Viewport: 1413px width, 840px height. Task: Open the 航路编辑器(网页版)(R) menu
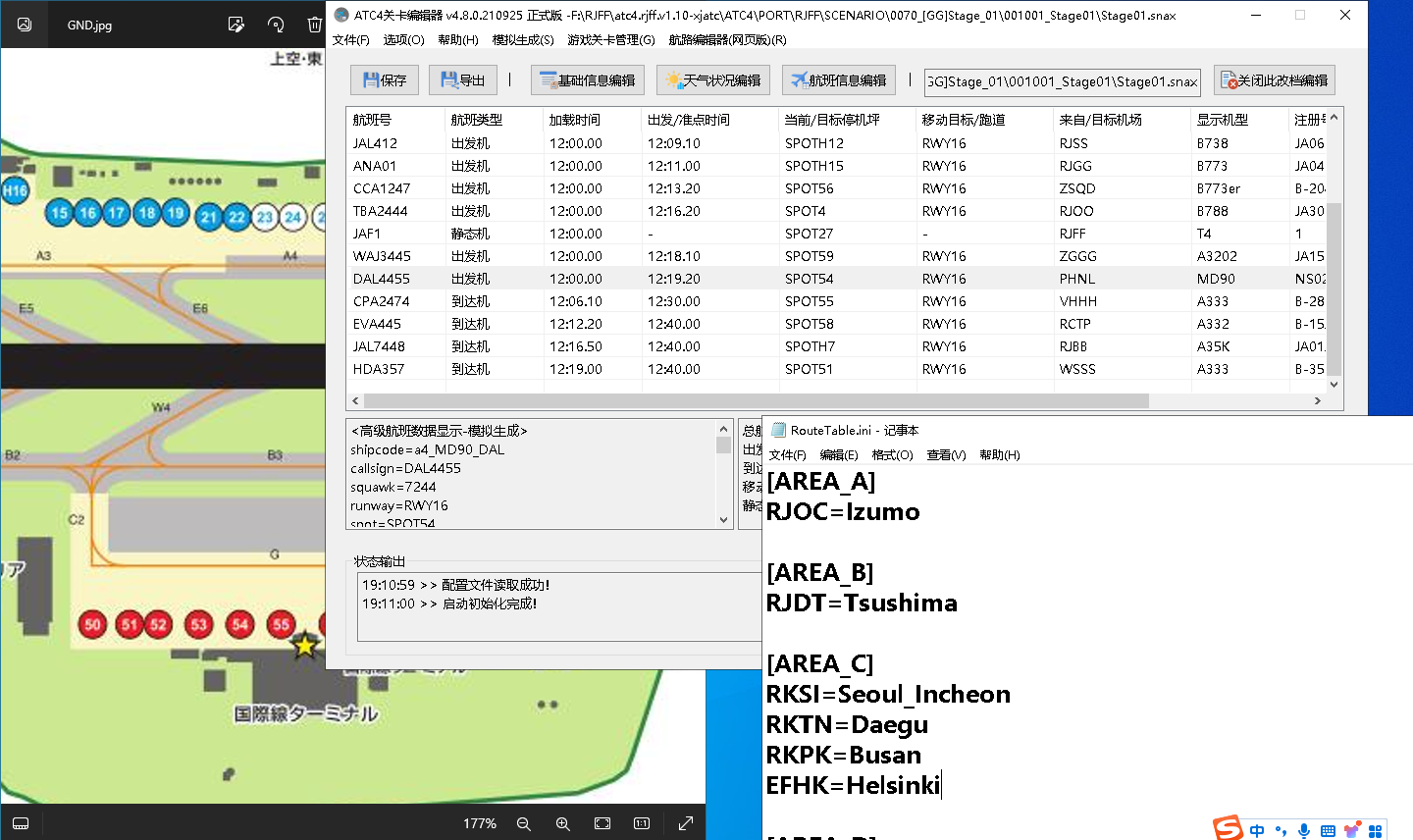pyautogui.click(x=727, y=40)
